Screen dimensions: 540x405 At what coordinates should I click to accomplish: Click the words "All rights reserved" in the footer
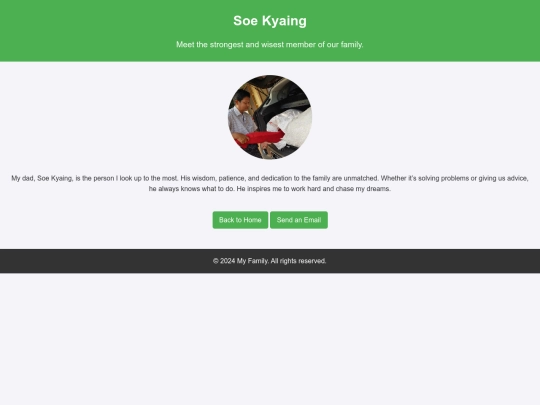pos(298,261)
